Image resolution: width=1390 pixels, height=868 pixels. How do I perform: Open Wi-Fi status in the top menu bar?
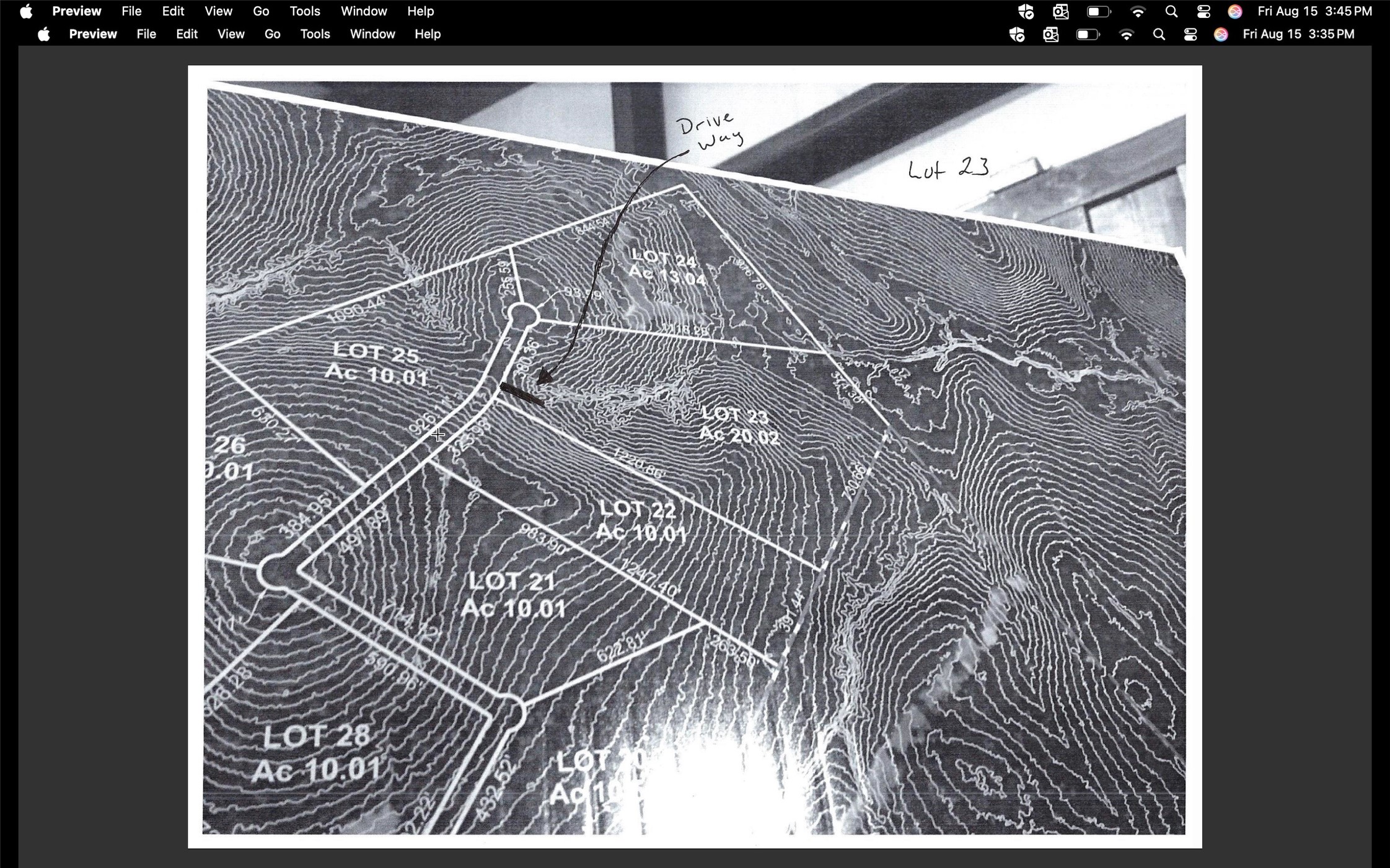pyautogui.click(x=1138, y=11)
